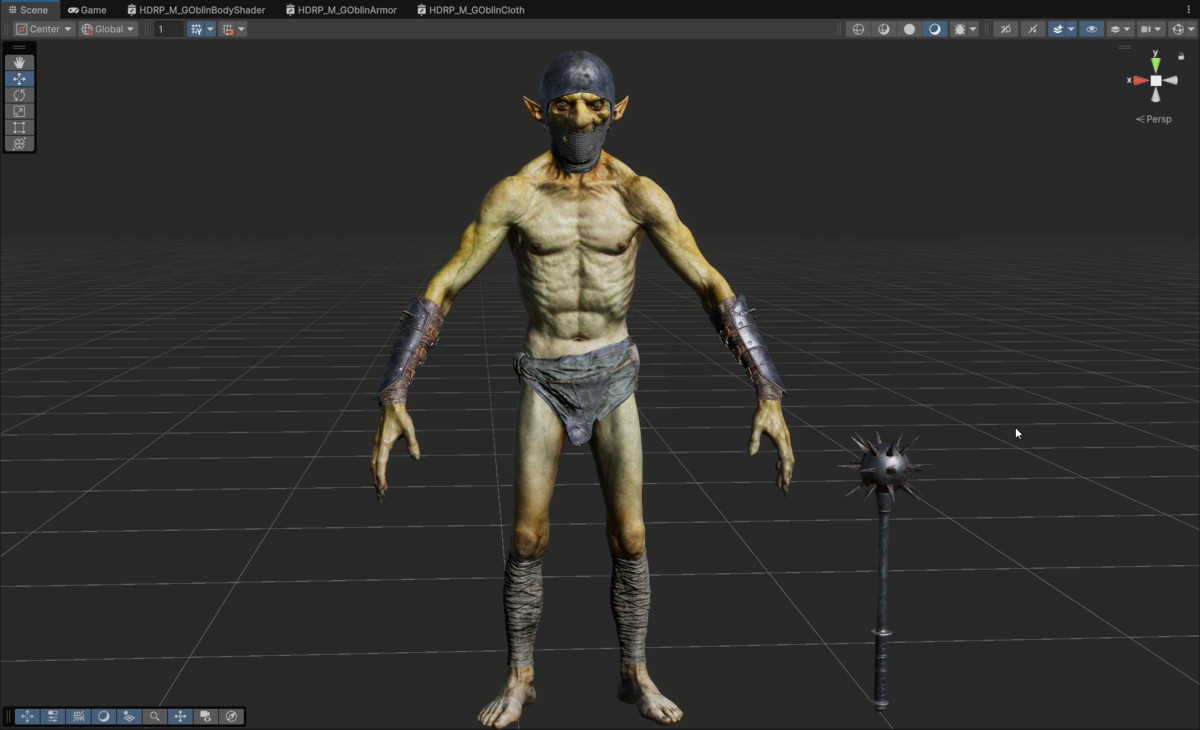The width and height of the screenshot is (1200, 730).
Task: Click the compass icon in bottom overlay
Action: [x=232, y=716]
